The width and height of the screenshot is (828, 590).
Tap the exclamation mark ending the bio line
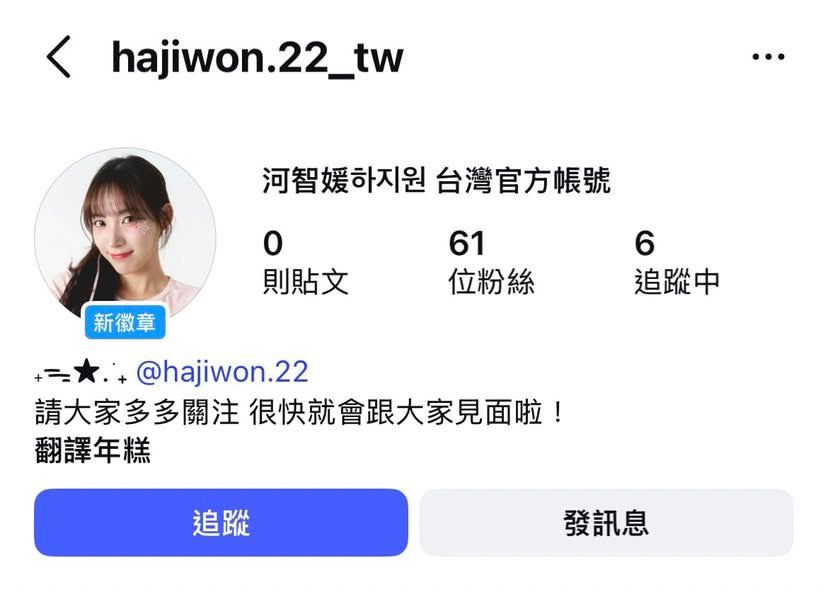[558, 412]
